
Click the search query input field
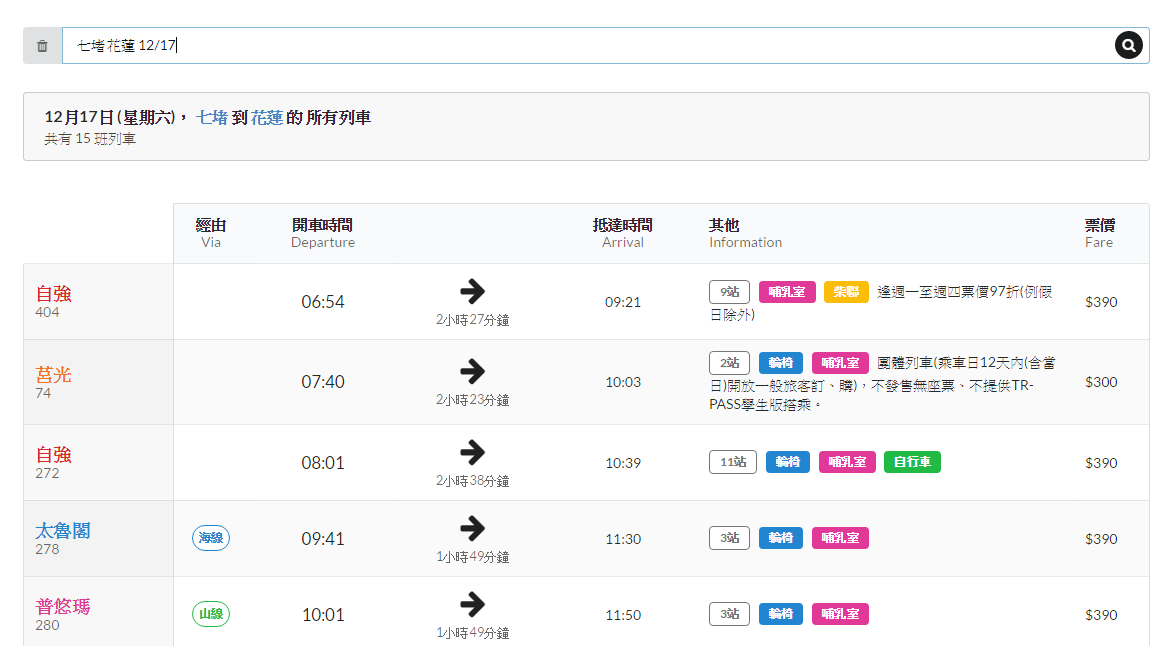(588, 46)
